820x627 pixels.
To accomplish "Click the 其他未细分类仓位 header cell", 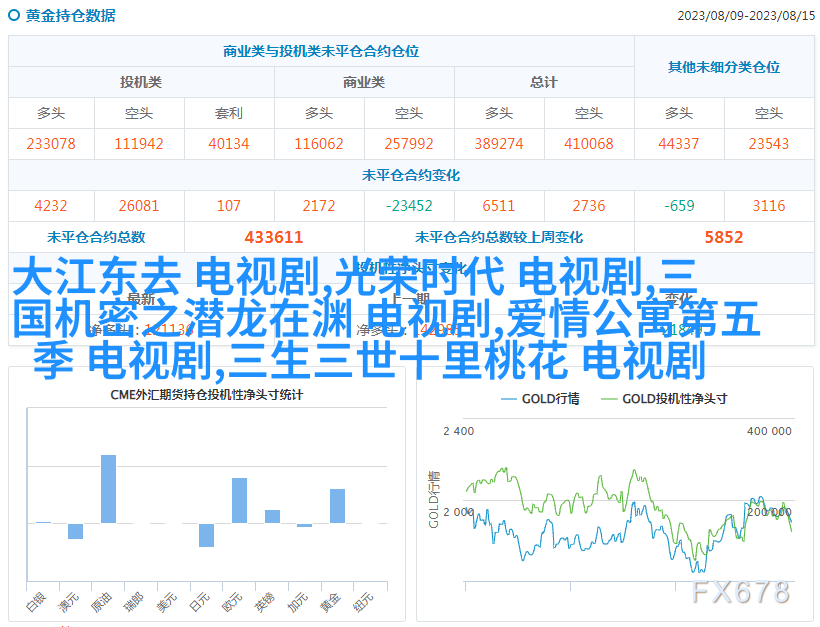I will pyautogui.click(x=724, y=67).
